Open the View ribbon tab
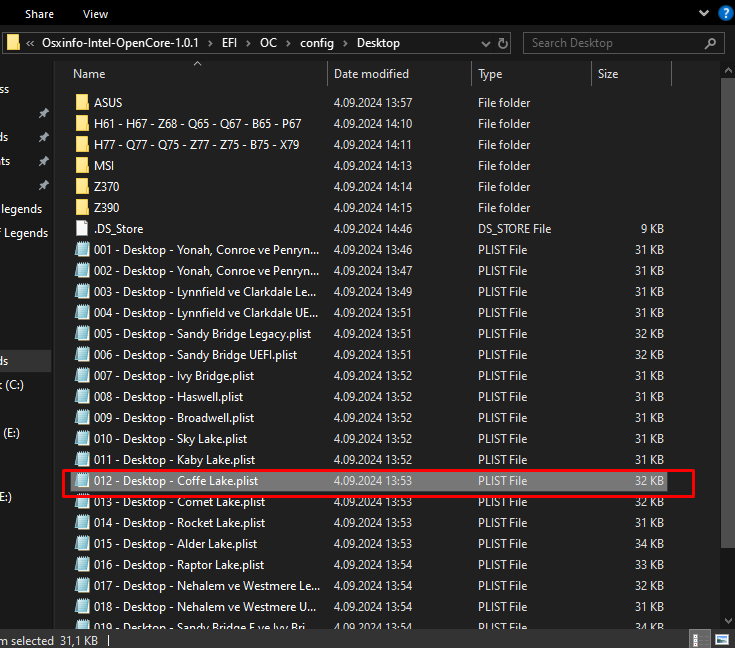The height and width of the screenshot is (648, 735). (x=95, y=14)
